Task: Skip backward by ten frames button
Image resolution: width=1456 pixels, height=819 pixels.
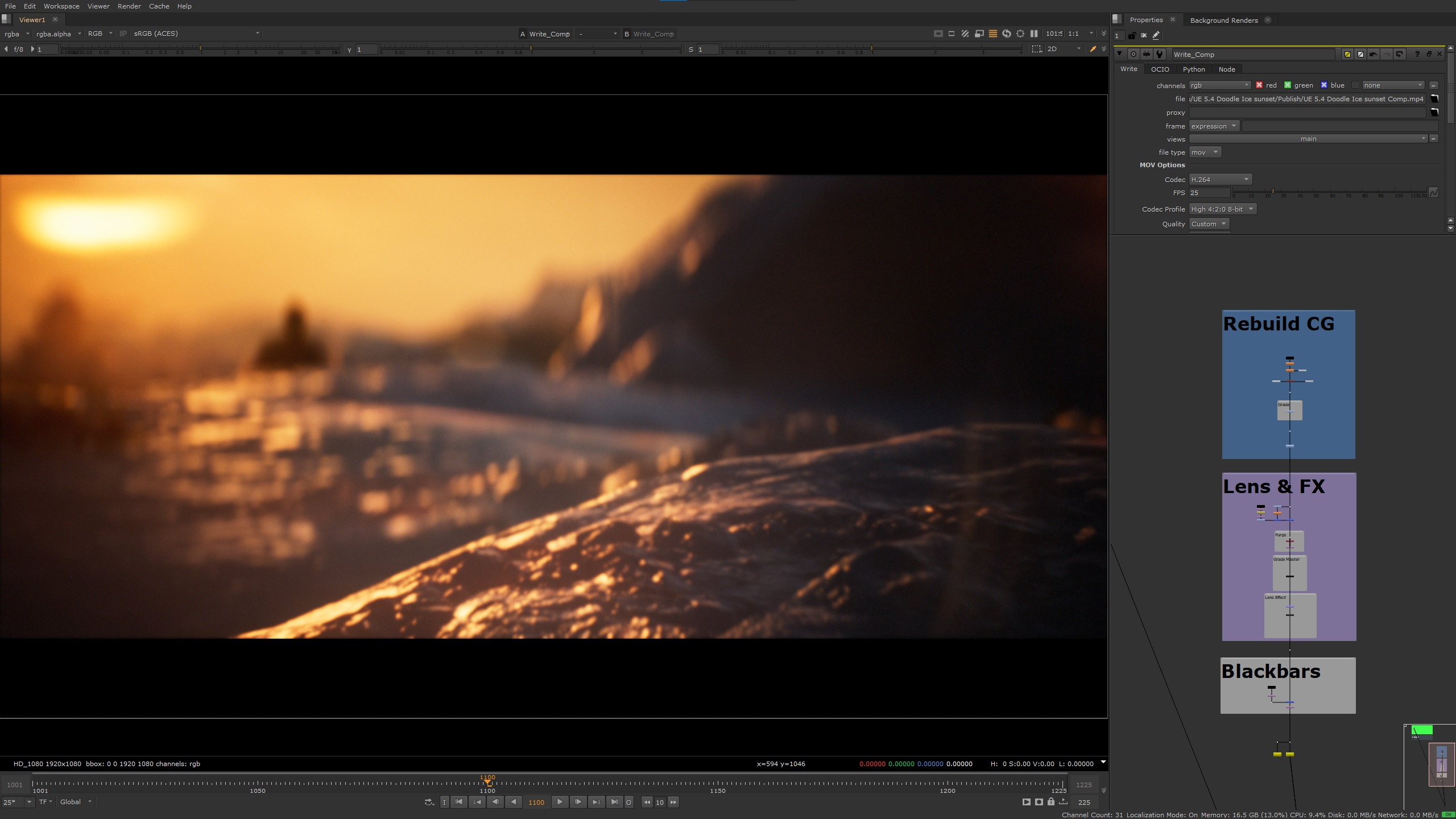Action: click(647, 802)
